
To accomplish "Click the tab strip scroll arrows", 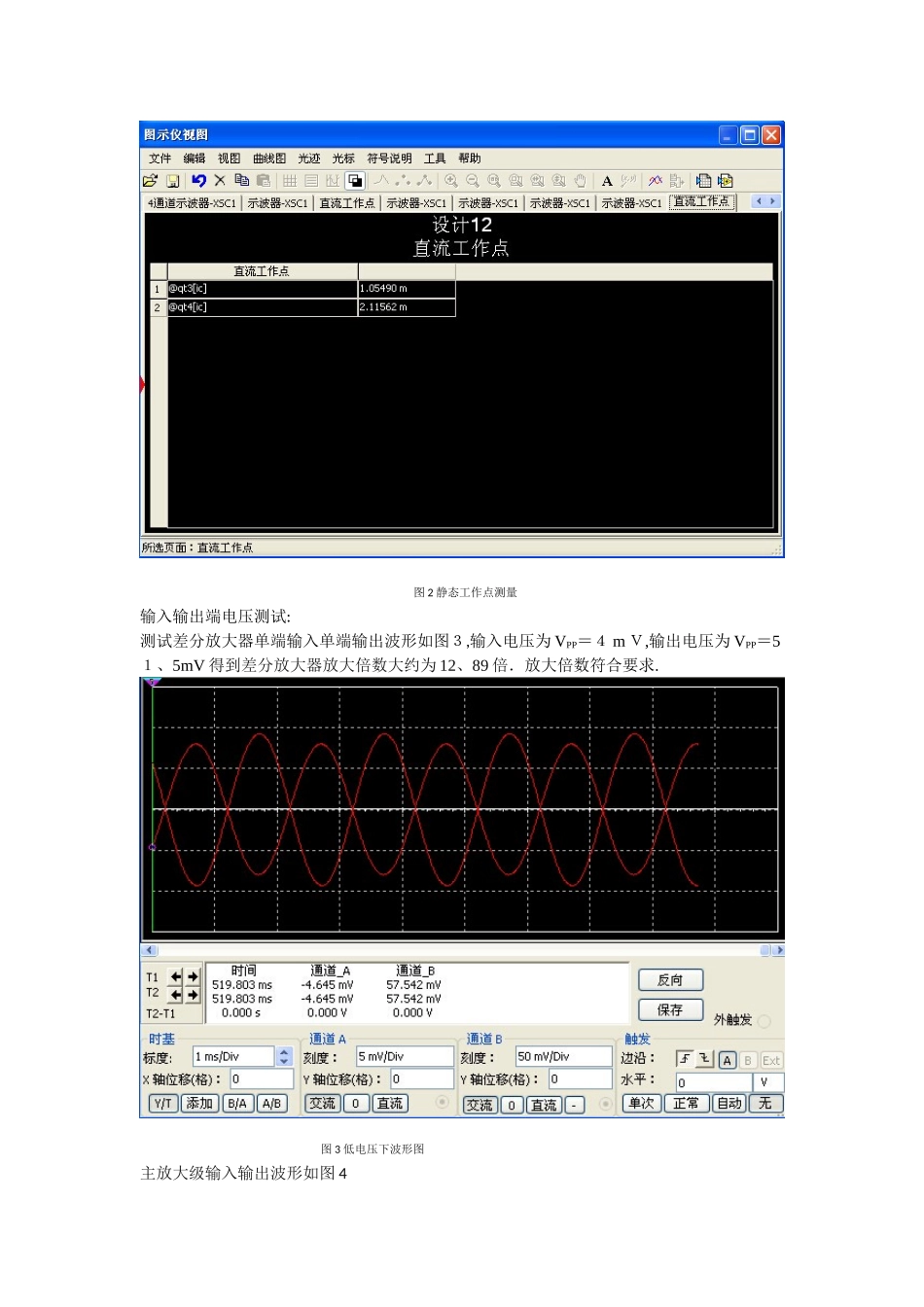I will click(x=766, y=201).
